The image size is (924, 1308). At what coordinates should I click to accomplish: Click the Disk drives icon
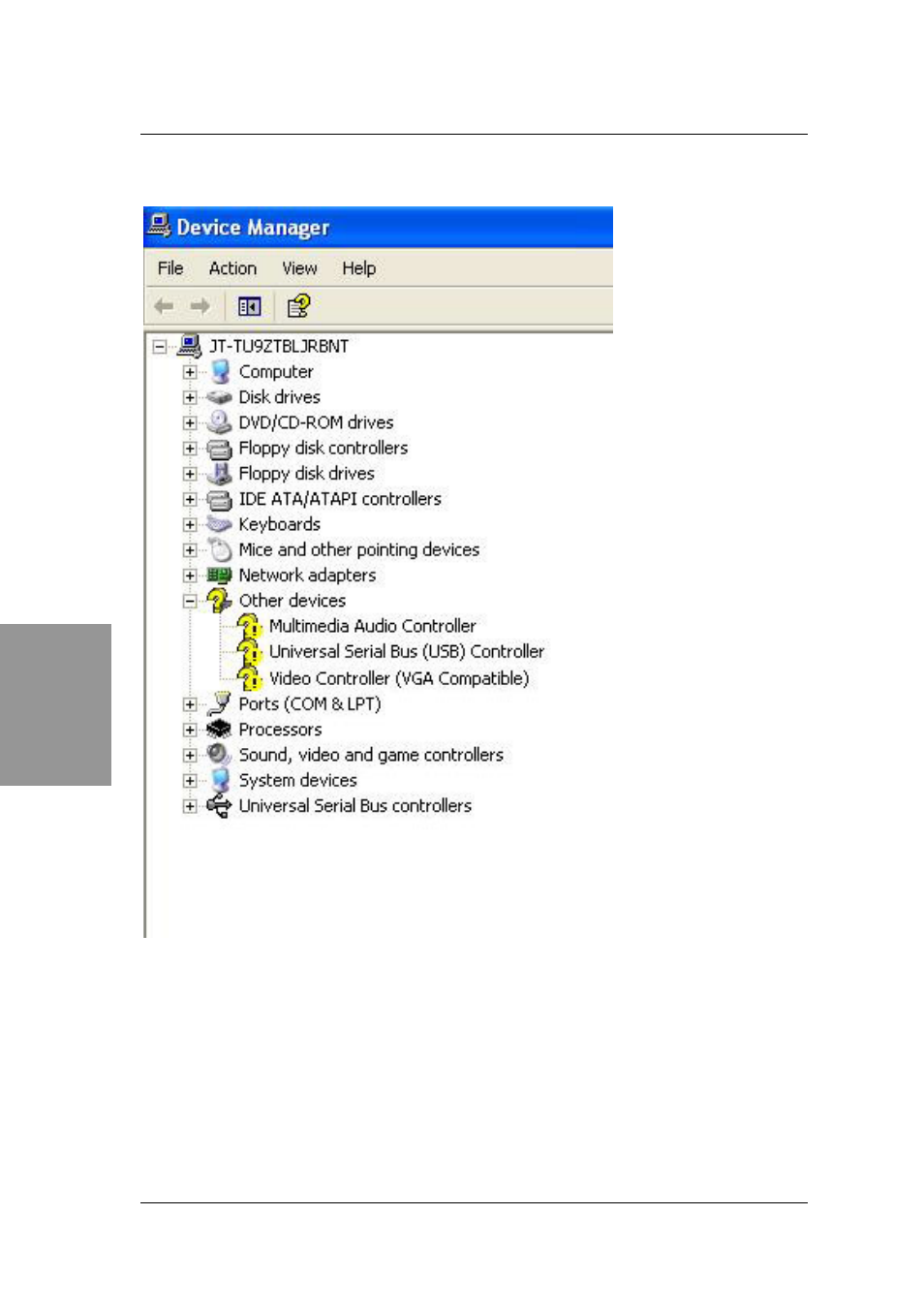(220, 397)
